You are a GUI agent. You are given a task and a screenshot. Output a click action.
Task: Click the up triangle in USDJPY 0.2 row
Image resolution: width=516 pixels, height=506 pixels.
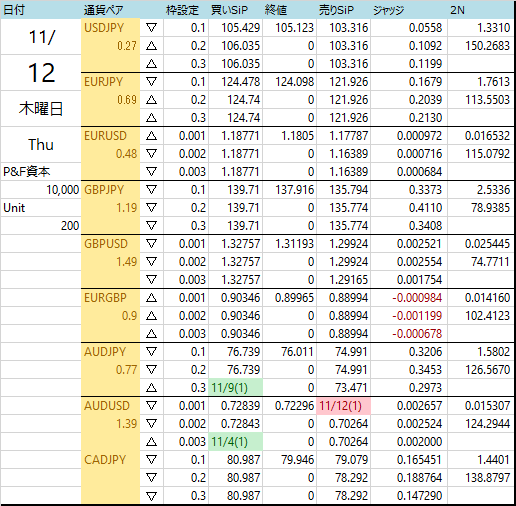click(x=151, y=46)
